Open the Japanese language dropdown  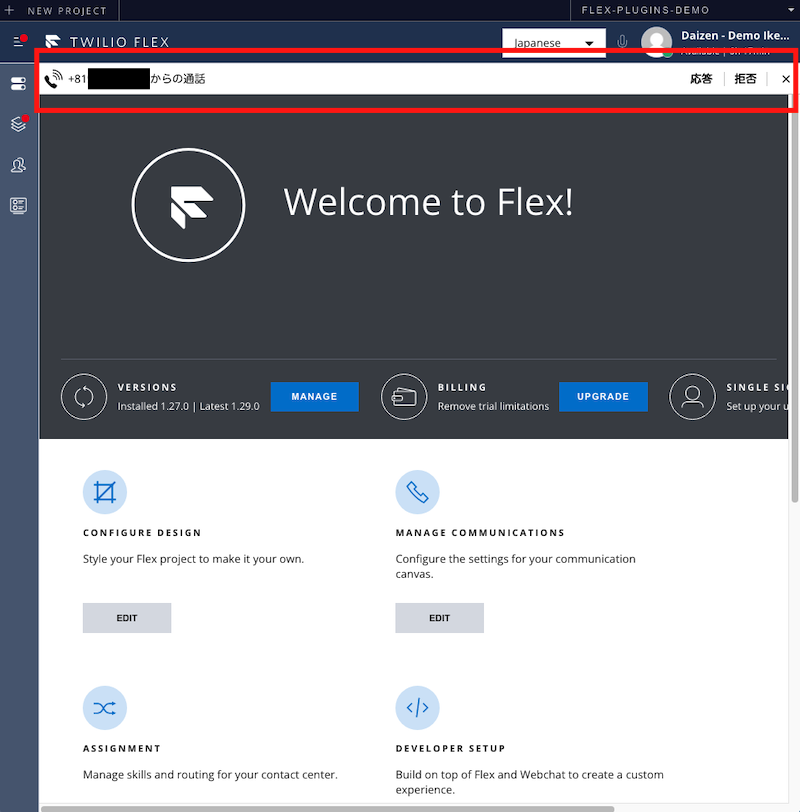(x=554, y=43)
